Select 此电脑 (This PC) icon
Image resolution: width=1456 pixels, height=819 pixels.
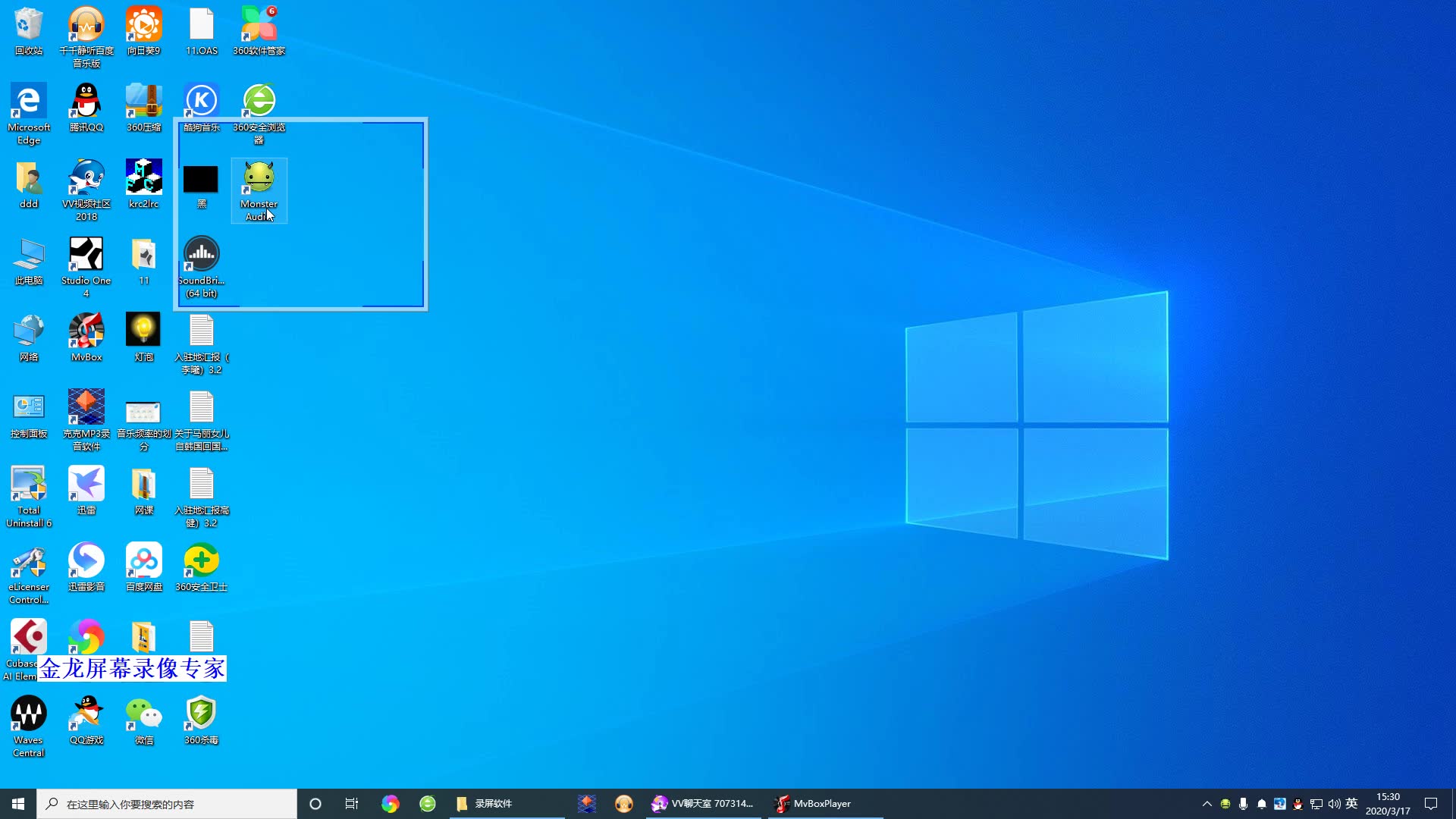tap(29, 261)
